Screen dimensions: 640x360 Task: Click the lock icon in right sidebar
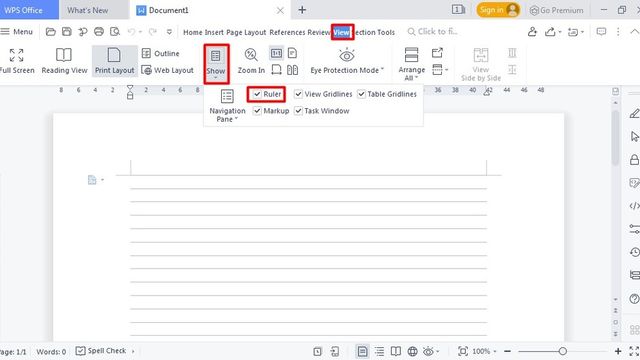click(634, 159)
